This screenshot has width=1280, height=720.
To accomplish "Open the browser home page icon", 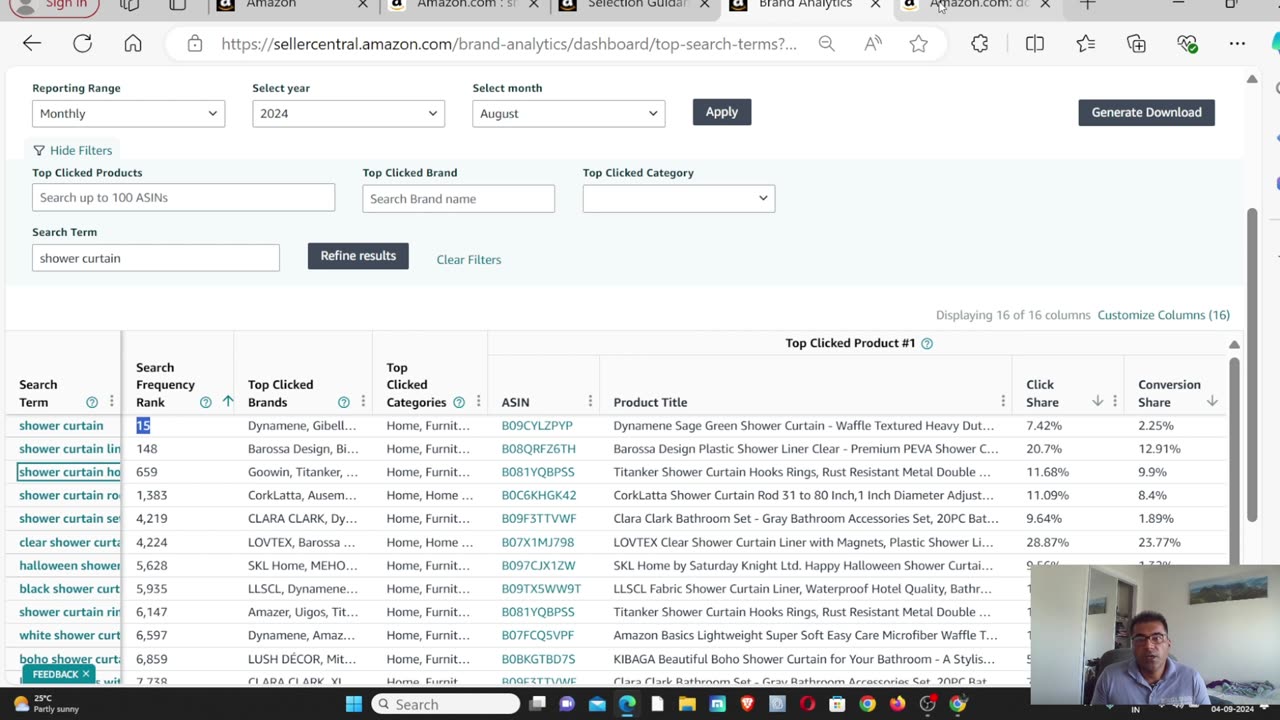I will [x=133, y=44].
